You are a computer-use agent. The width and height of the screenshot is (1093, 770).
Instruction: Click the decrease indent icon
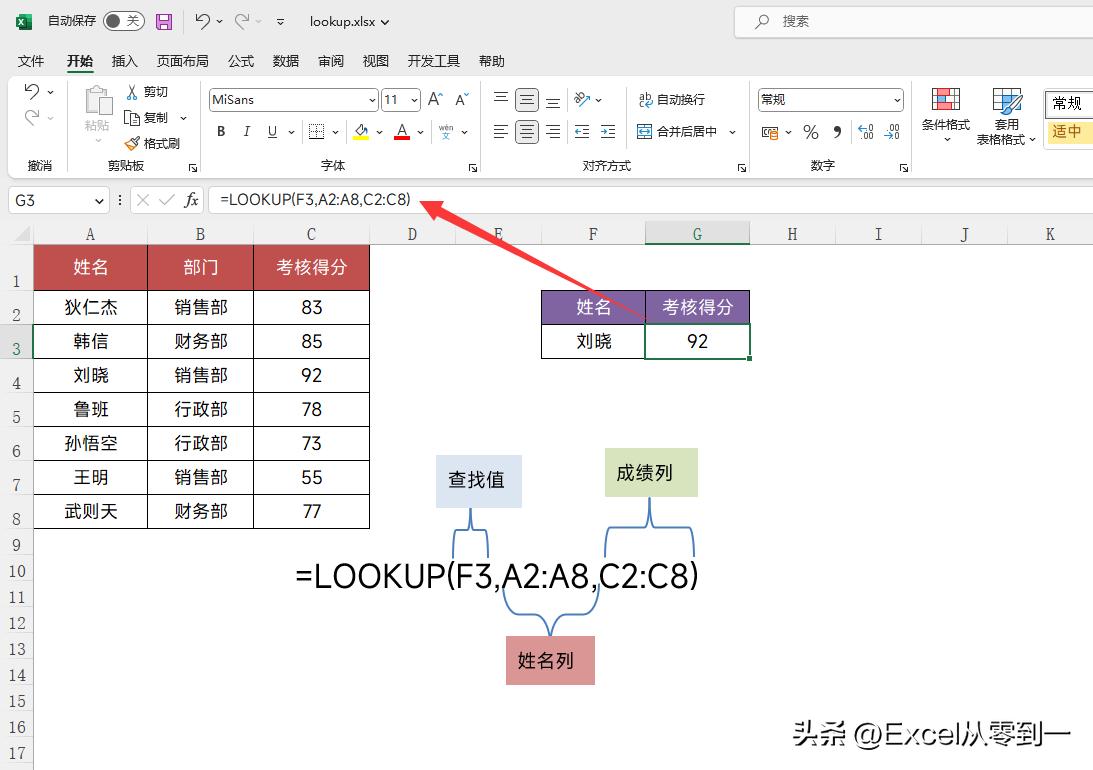(582, 131)
